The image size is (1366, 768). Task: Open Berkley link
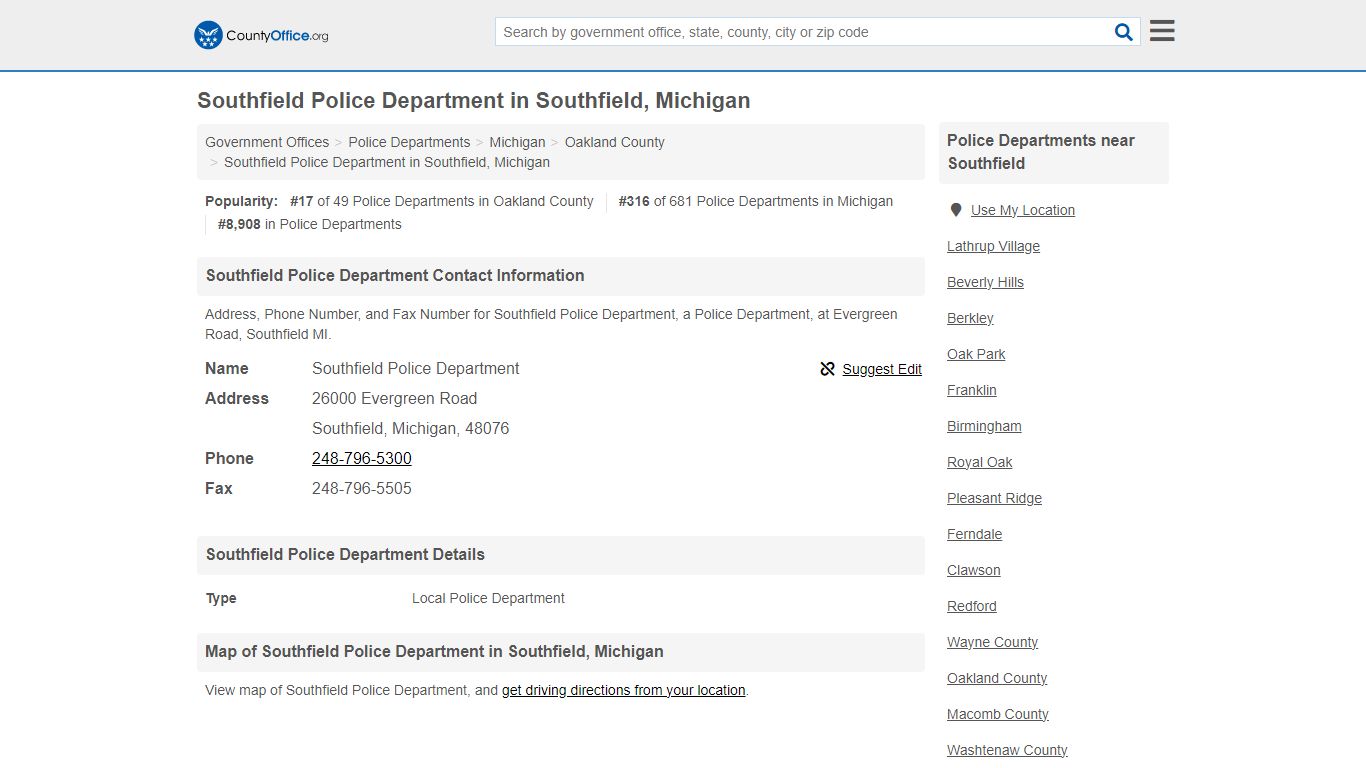click(x=970, y=318)
